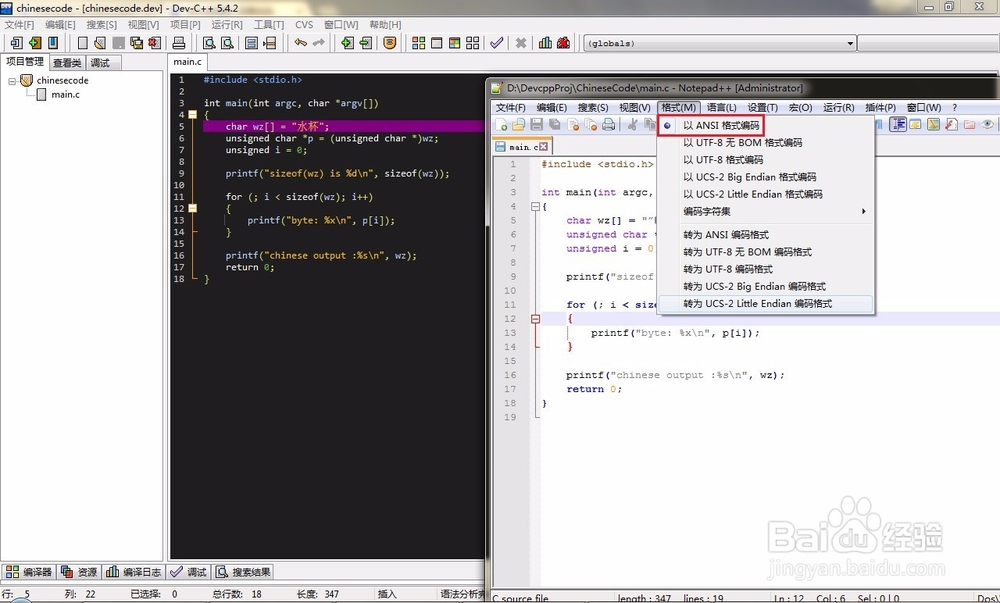Collapse fold marker at line 4 in Notepad++
The height and width of the screenshot is (603, 1000).
[x=535, y=207]
